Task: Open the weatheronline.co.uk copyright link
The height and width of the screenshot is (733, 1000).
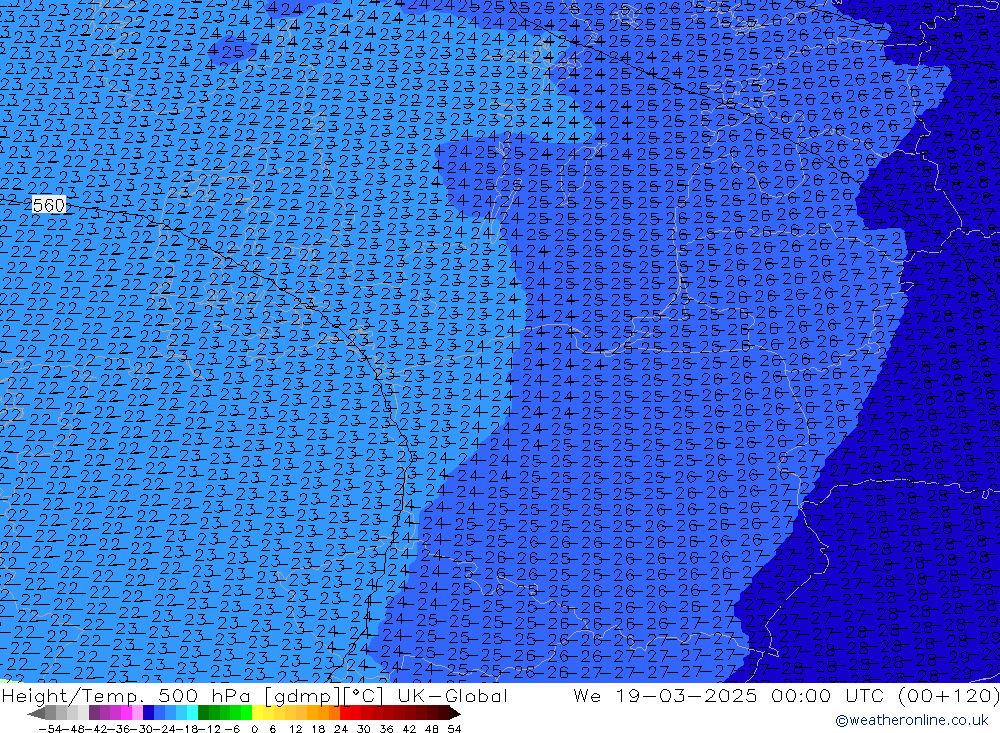Action: [911, 720]
